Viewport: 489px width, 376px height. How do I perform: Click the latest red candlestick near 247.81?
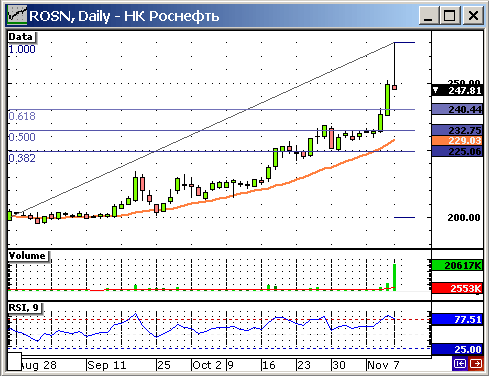tap(395, 87)
